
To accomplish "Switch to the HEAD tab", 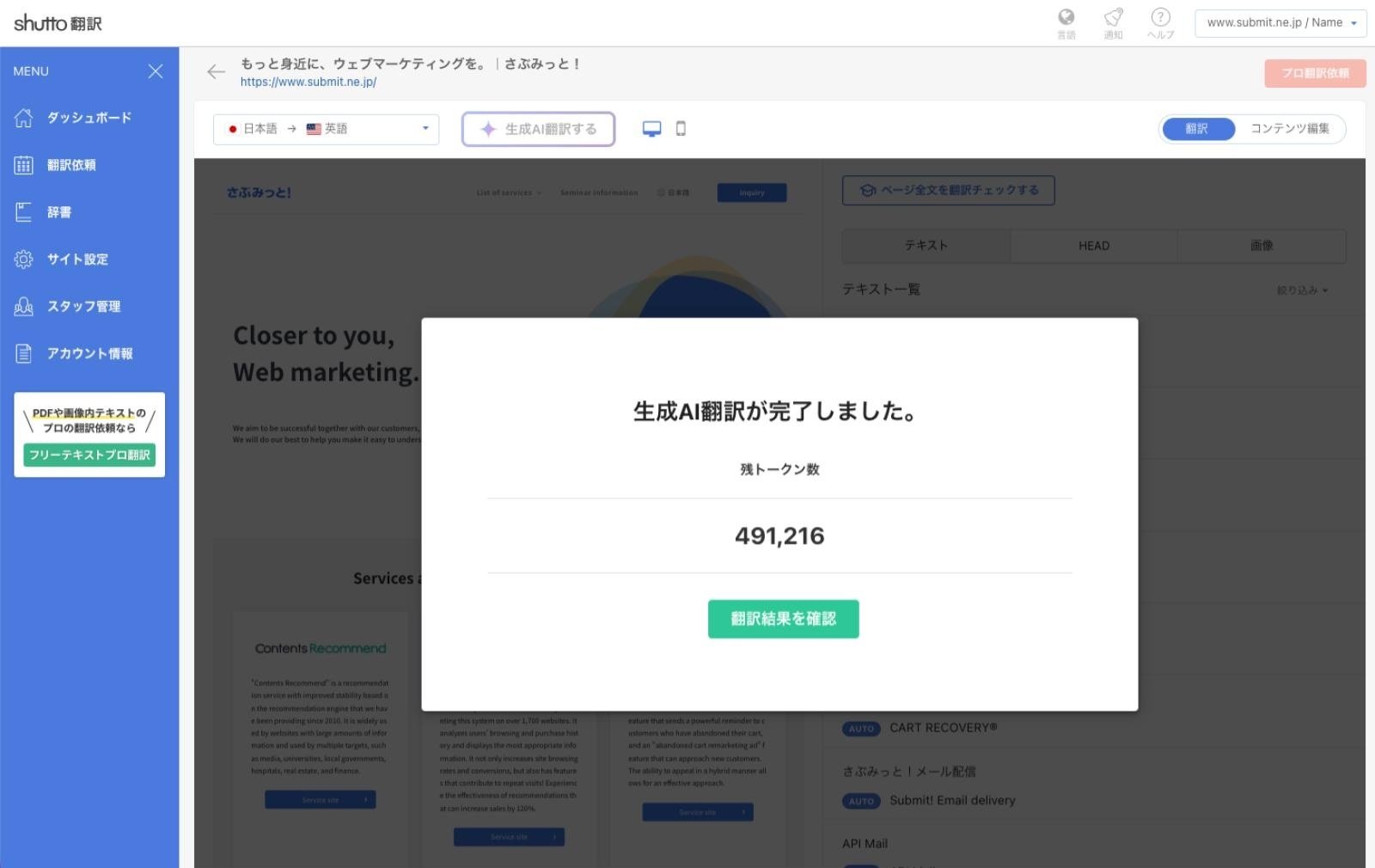I will pyautogui.click(x=1093, y=245).
